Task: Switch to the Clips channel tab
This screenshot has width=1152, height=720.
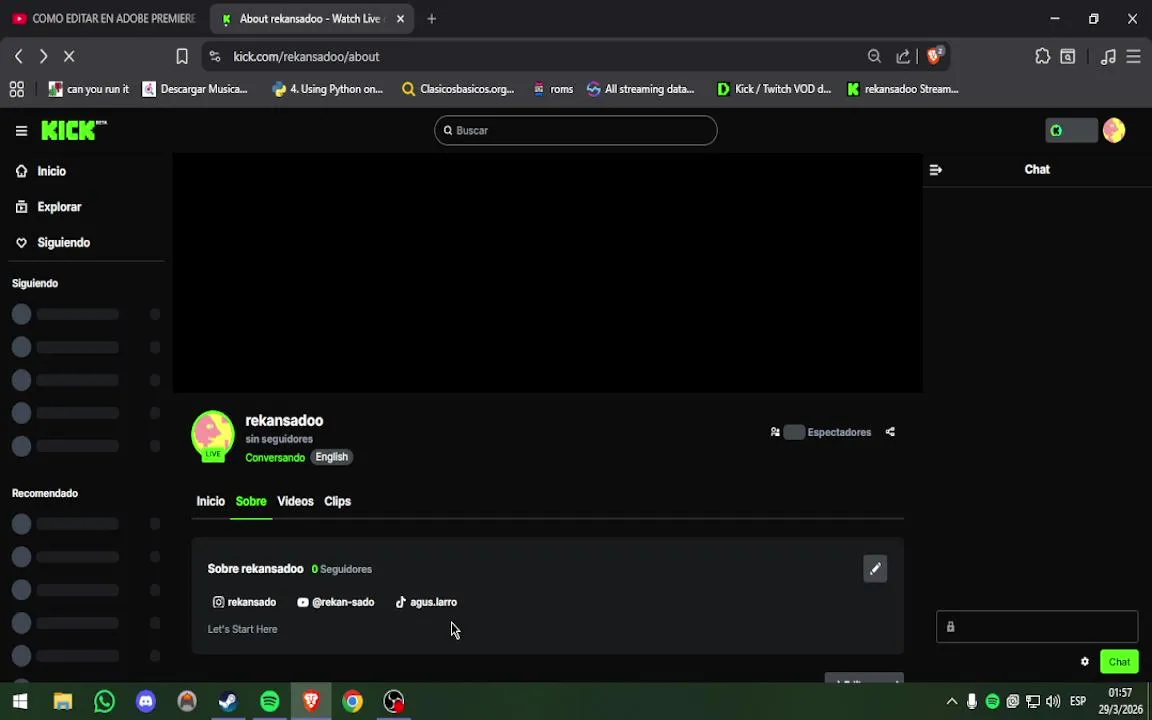Action: click(x=337, y=501)
